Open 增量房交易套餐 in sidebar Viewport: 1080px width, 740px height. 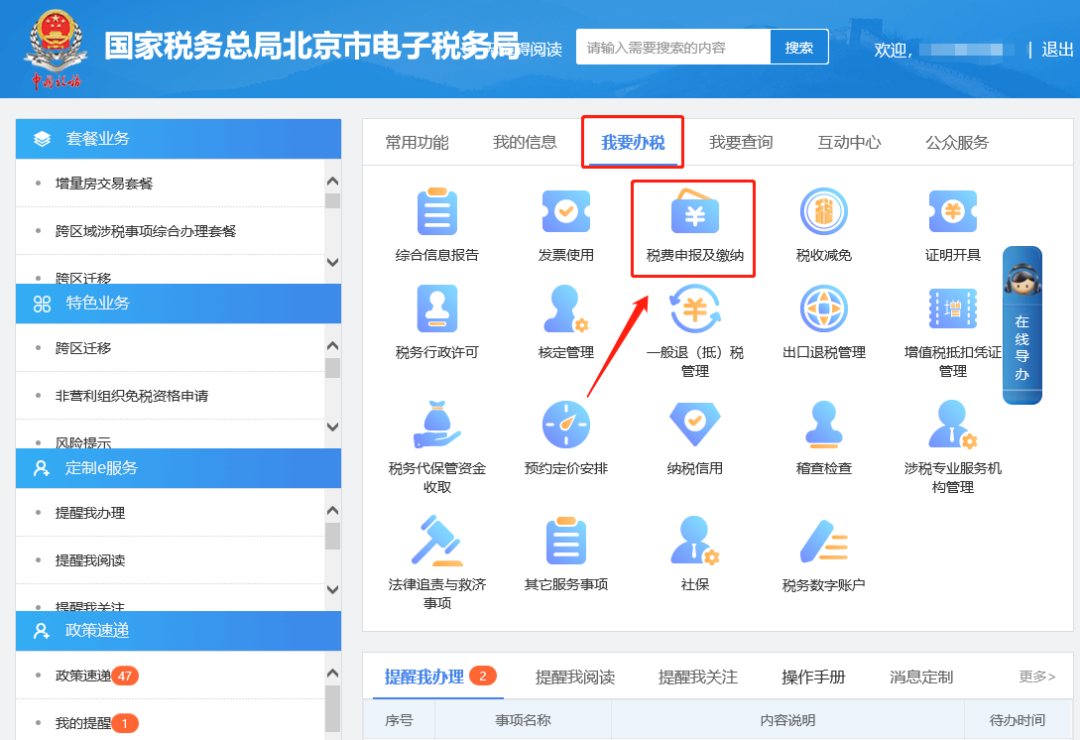[x=104, y=183]
